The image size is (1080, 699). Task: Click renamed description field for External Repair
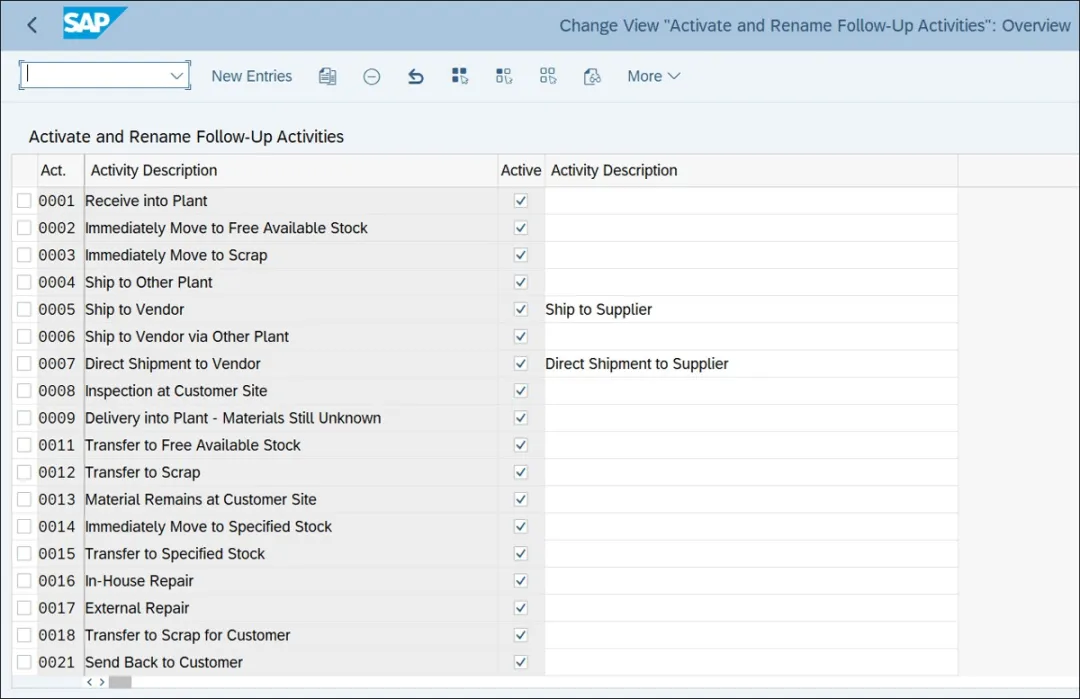[750, 608]
